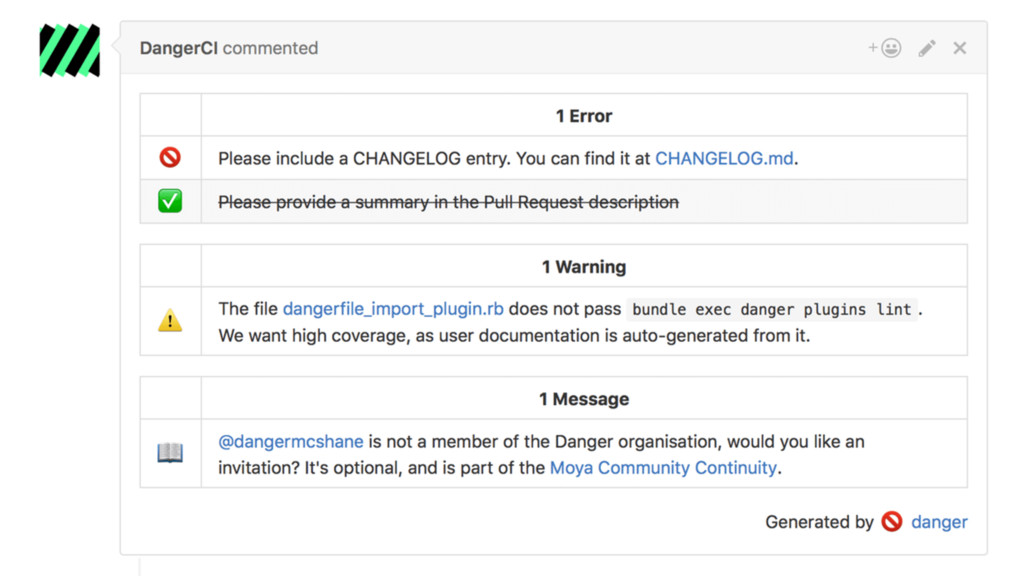This screenshot has width=1024, height=576.
Task: Click the green checkmark on resolved summary row
Action: coord(170,201)
